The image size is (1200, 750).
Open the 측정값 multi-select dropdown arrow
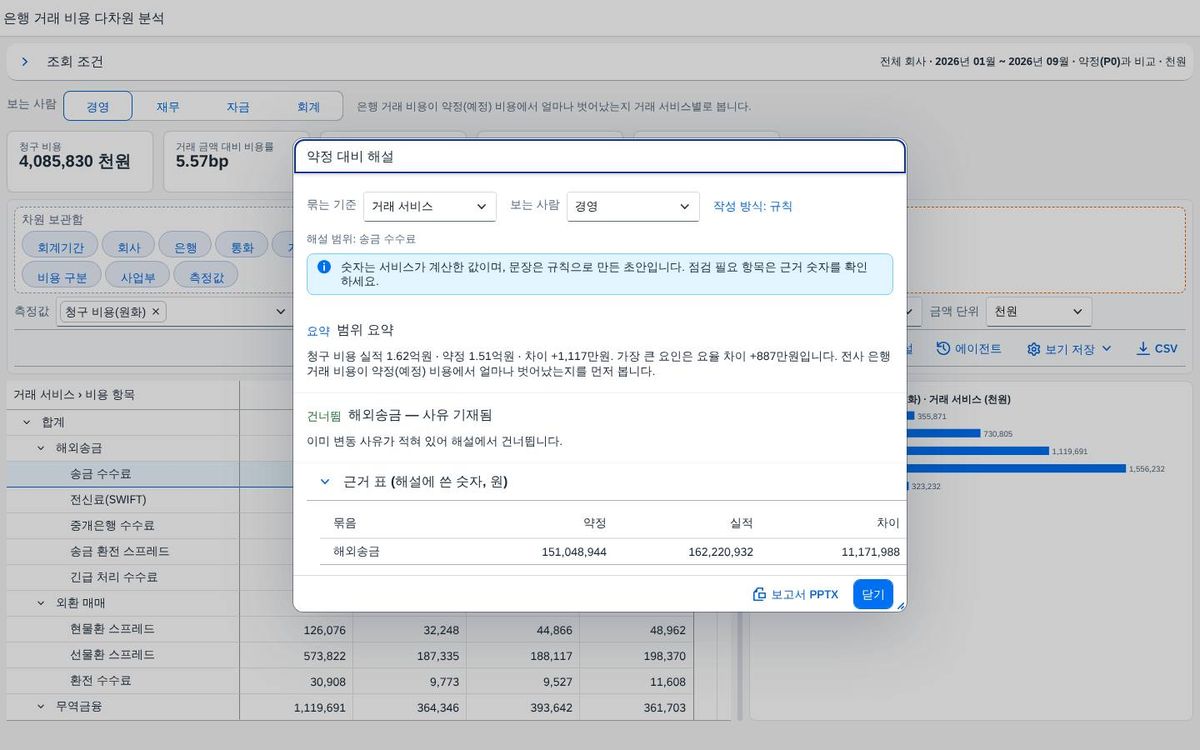click(281, 312)
